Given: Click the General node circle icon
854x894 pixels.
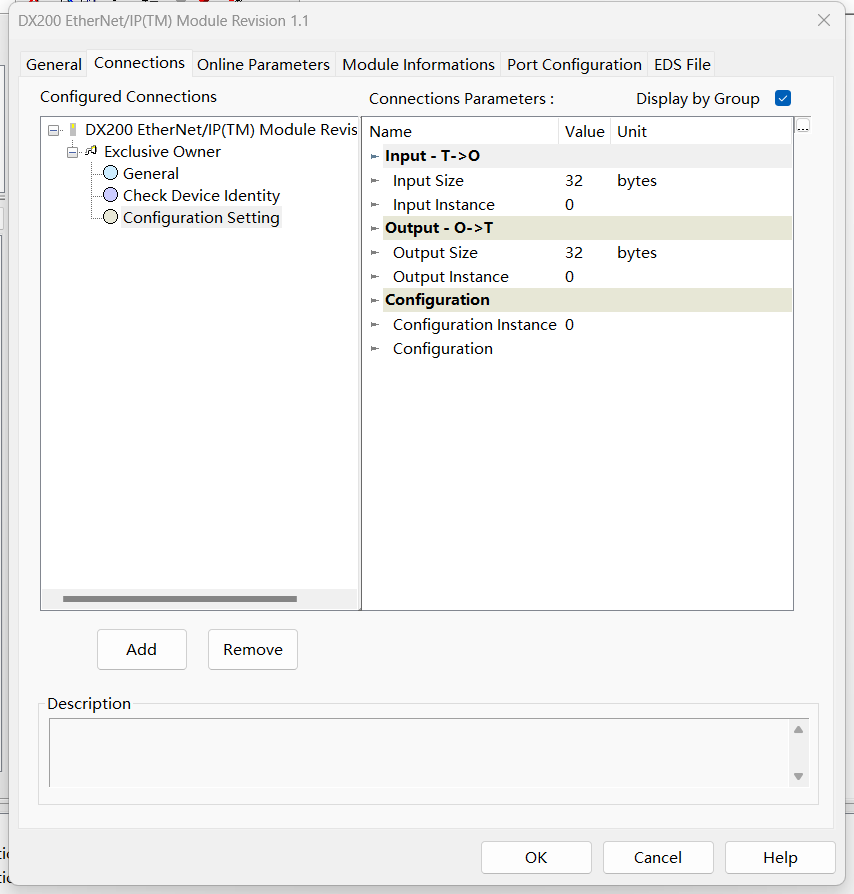Looking at the screenshot, I should pyautogui.click(x=110, y=174).
